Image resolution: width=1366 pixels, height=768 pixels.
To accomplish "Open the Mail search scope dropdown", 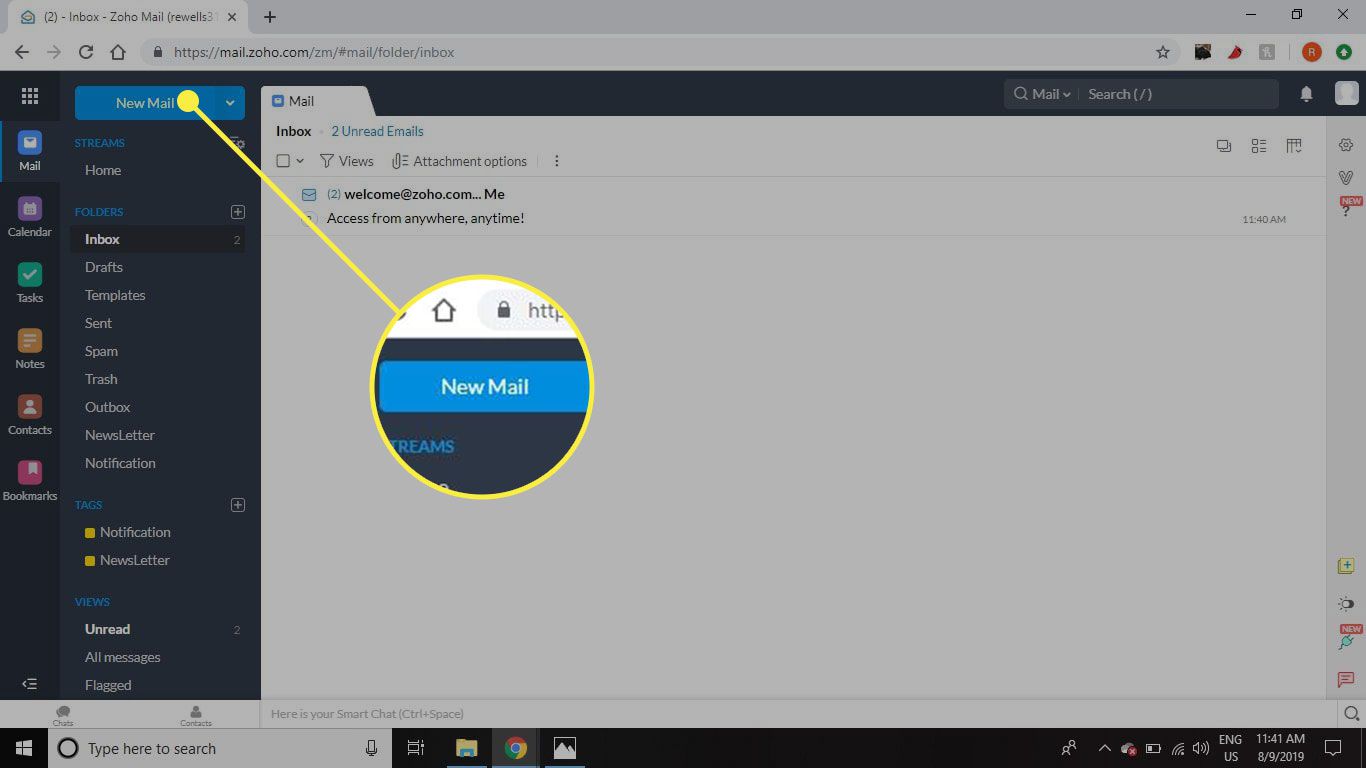I will [x=1043, y=94].
